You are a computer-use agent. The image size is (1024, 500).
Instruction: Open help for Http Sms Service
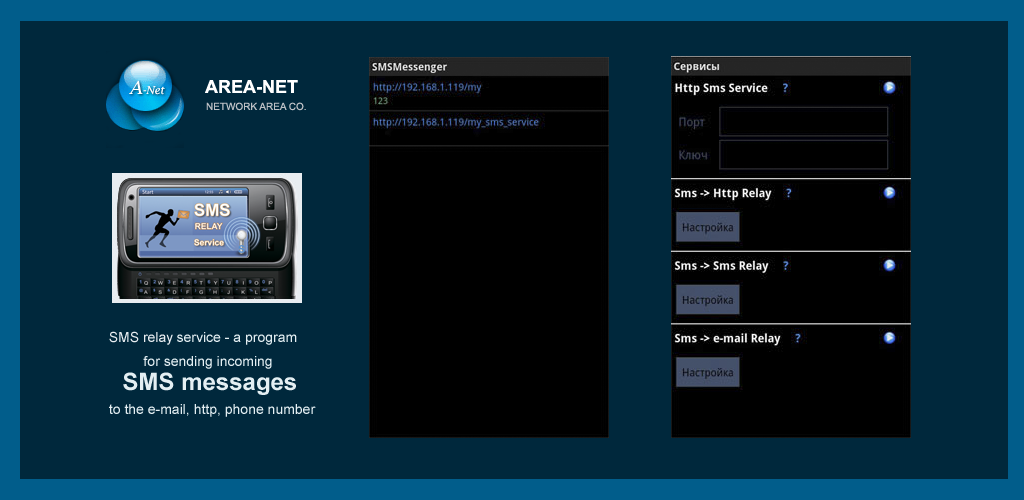click(785, 88)
